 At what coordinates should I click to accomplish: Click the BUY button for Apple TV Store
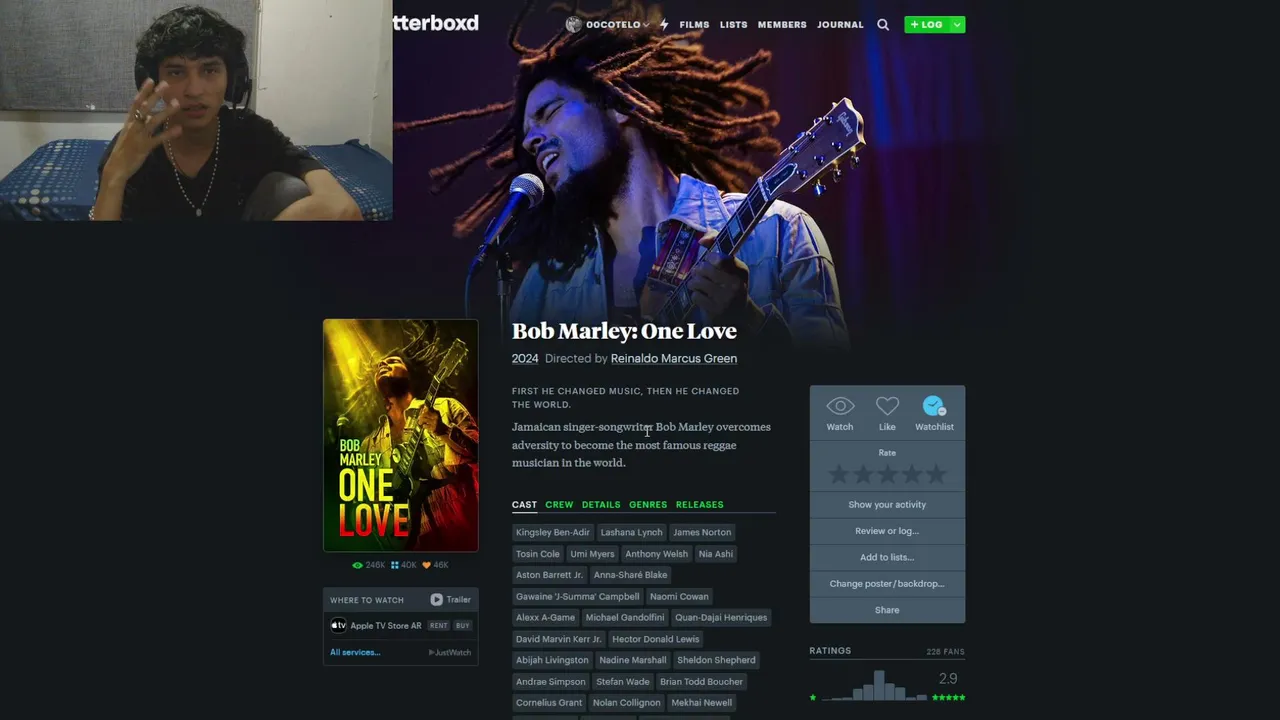point(462,626)
